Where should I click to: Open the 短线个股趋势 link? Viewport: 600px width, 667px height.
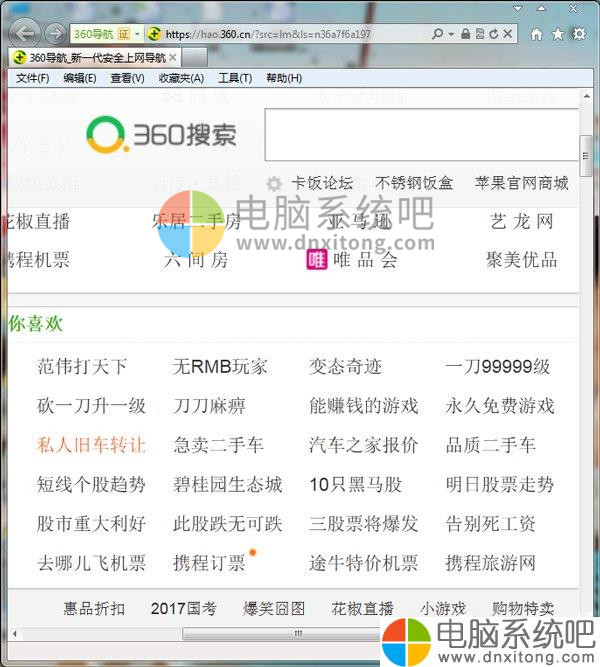click(x=91, y=485)
